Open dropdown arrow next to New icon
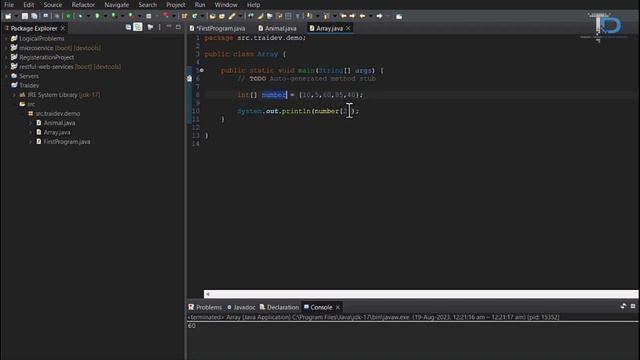This screenshot has width=640, height=360. tap(16, 16)
